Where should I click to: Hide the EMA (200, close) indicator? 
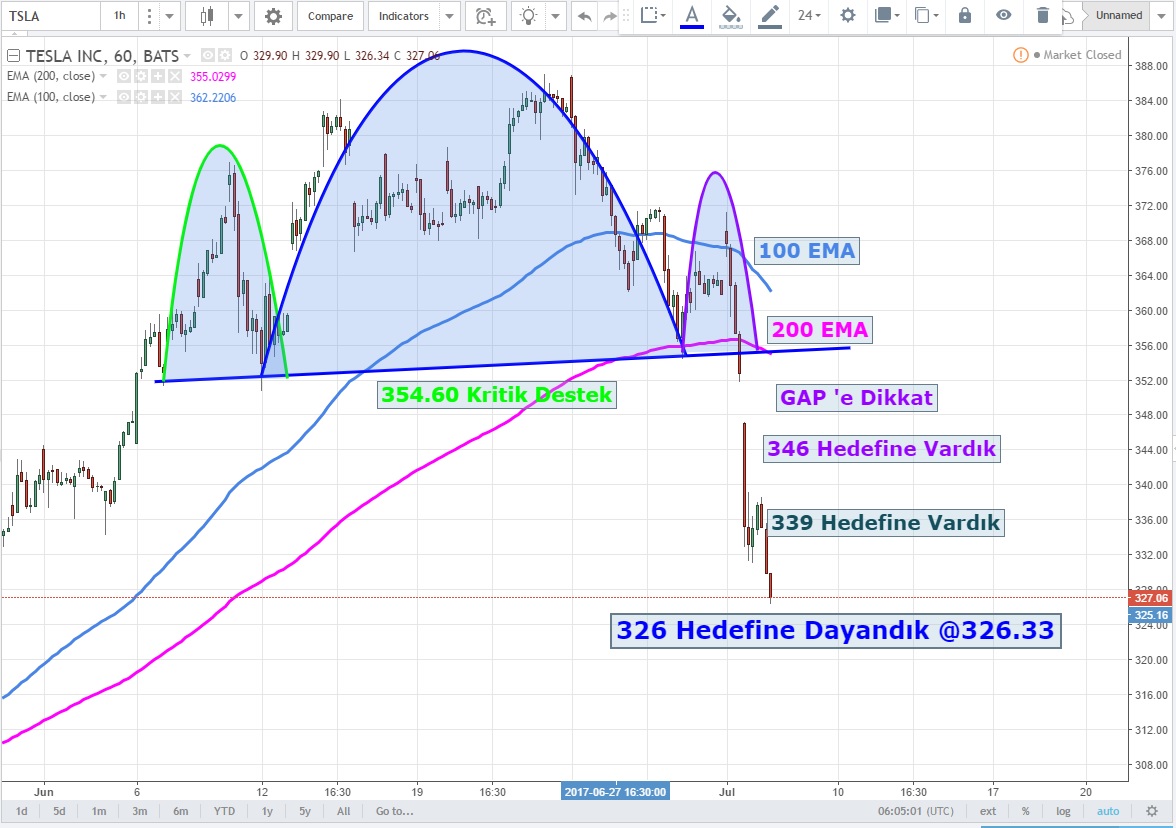click(x=124, y=76)
